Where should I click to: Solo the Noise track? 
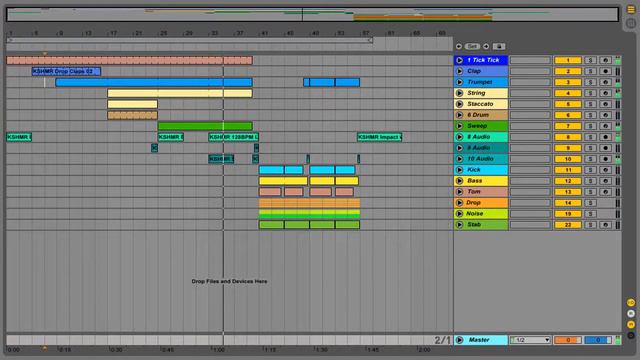pos(590,214)
